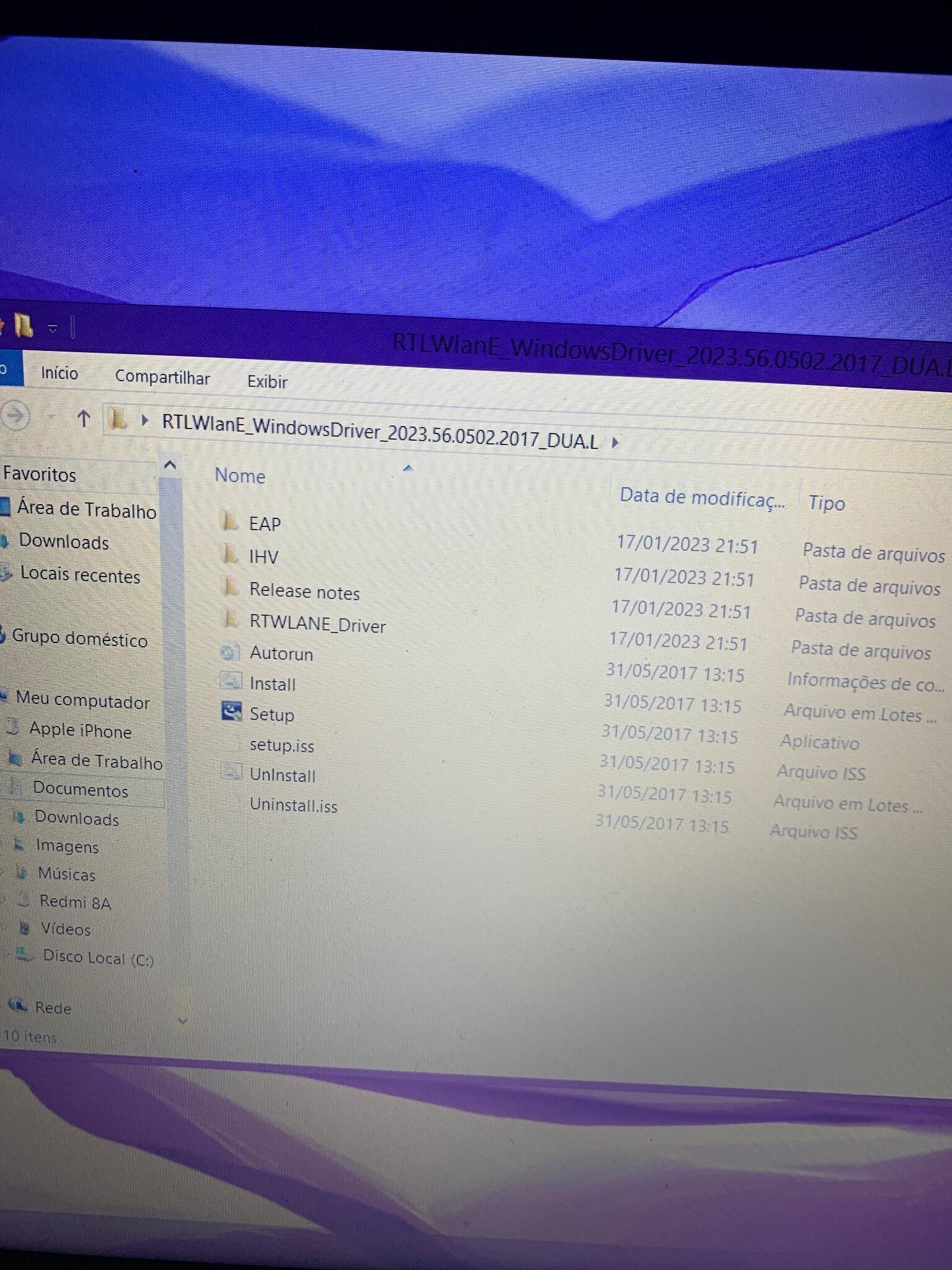Viewport: 952px width, 1270px height.
Task: Select the RTWLANE_Driver folder name
Action: tap(317, 624)
